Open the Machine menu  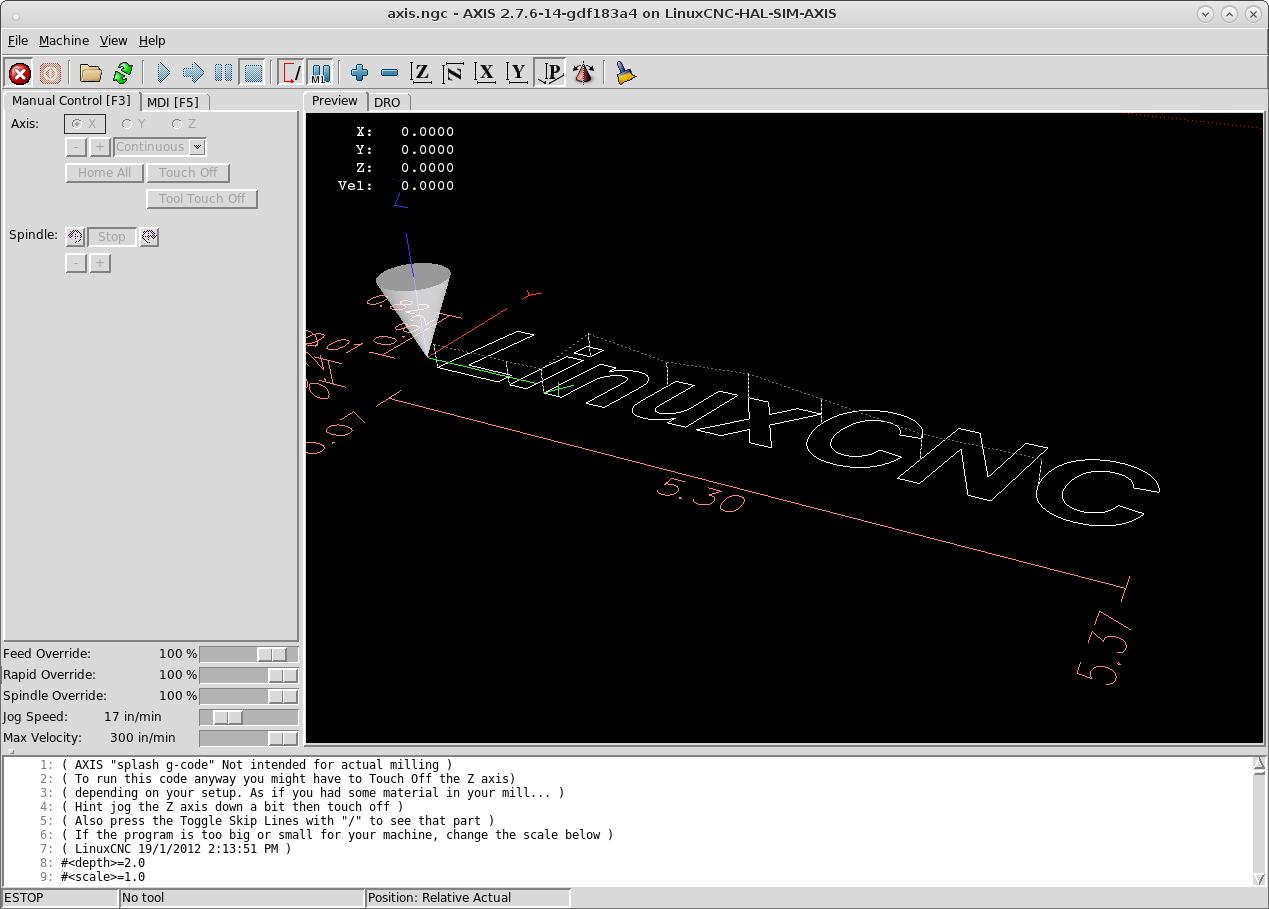click(64, 41)
